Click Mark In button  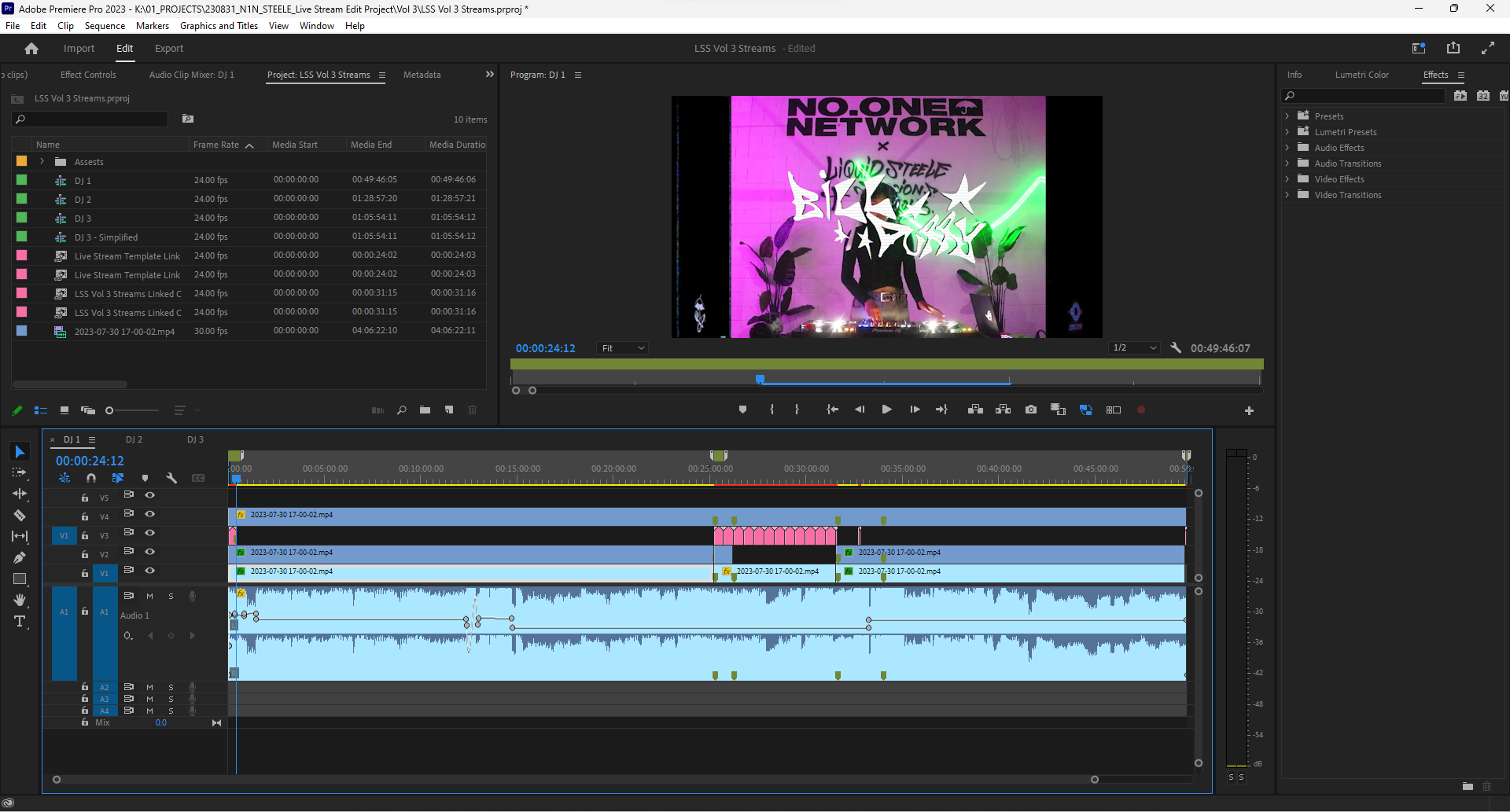click(x=772, y=410)
